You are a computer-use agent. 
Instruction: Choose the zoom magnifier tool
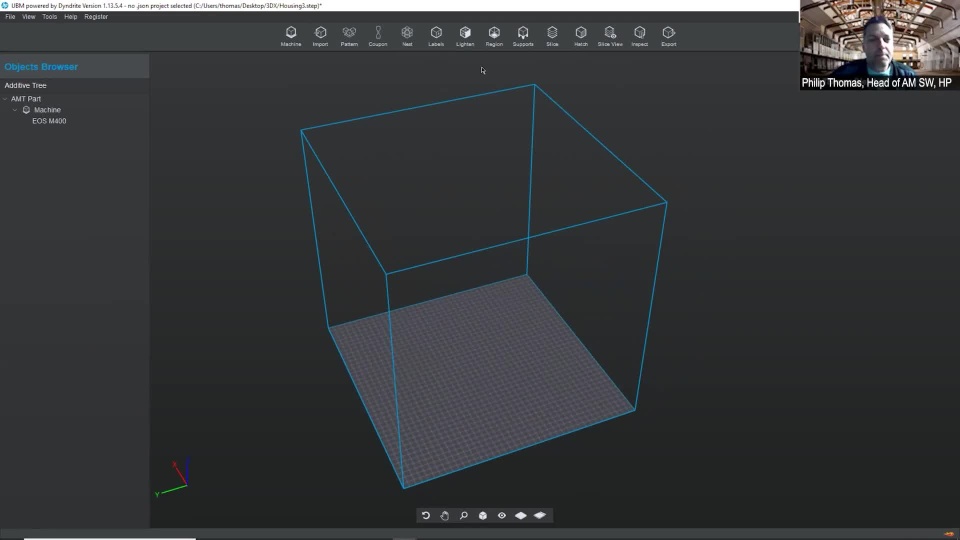point(463,516)
